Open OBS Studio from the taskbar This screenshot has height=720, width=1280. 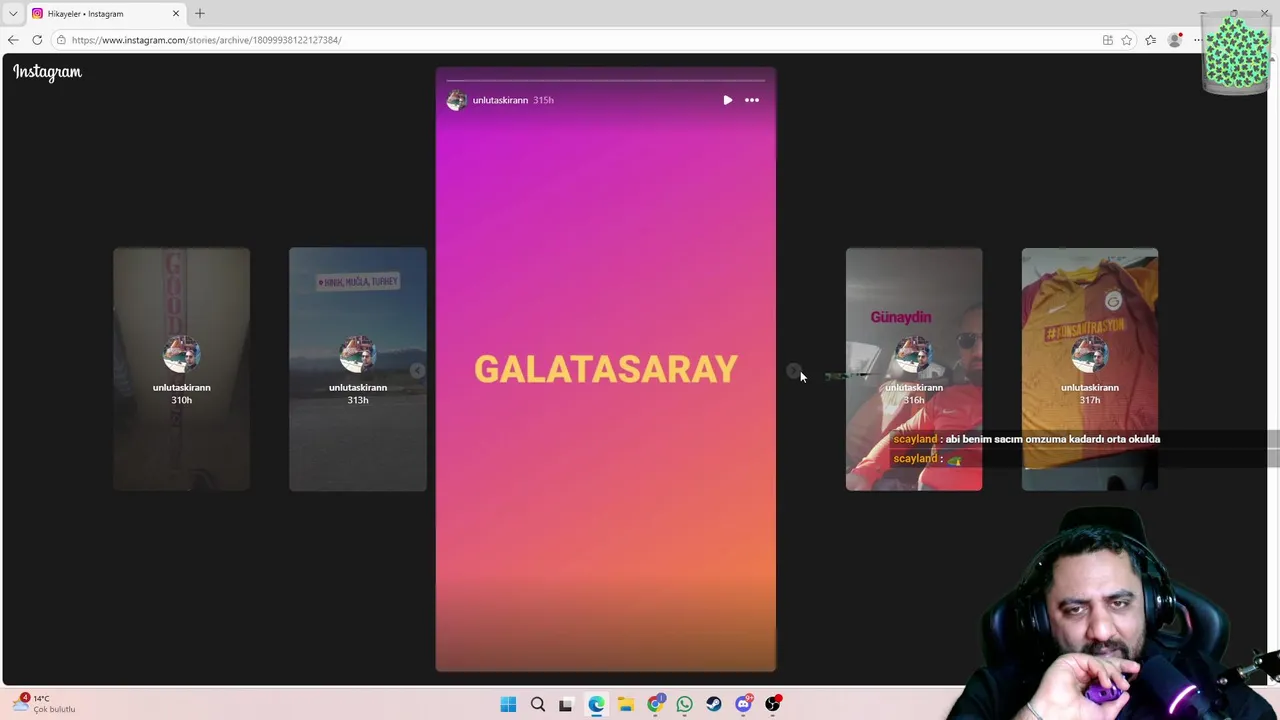point(773,704)
